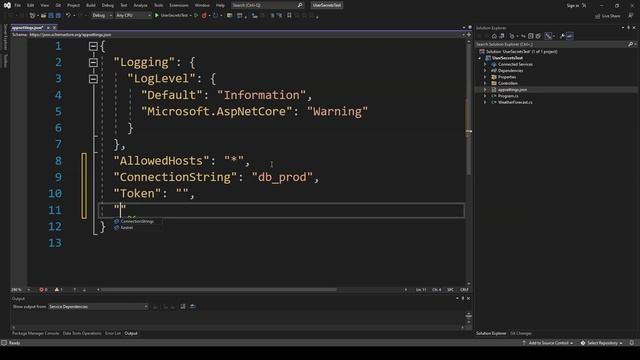The image size is (640, 360).
Task: Choose ConnectionStrings from the autocomplete list
Action: pos(137,221)
